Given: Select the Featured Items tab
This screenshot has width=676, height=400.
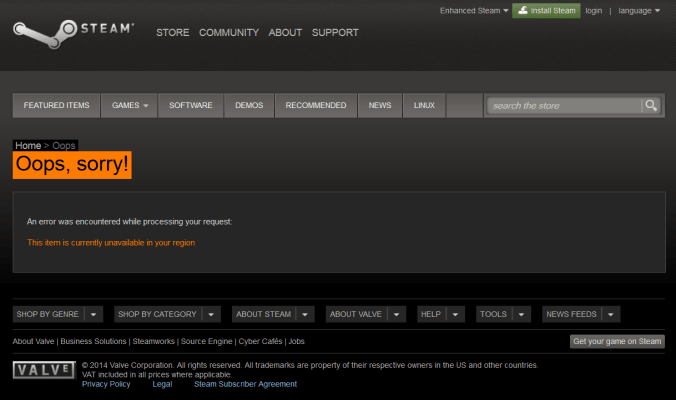Looking at the screenshot, I should 56,105.
